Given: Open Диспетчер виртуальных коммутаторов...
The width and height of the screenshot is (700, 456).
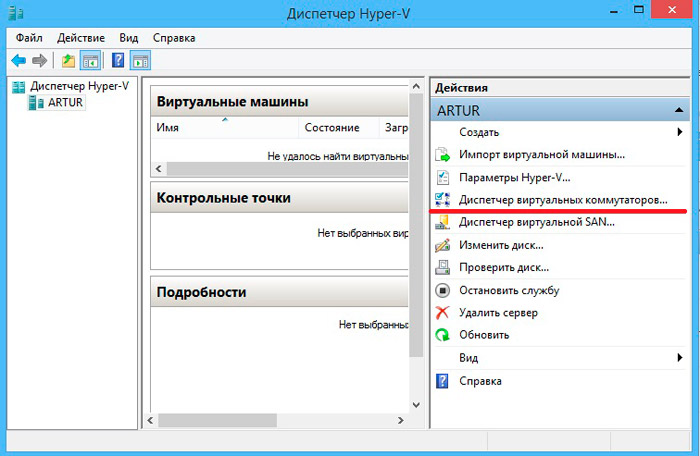Looking at the screenshot, I should pyautogui.click(x=563, y=200).
